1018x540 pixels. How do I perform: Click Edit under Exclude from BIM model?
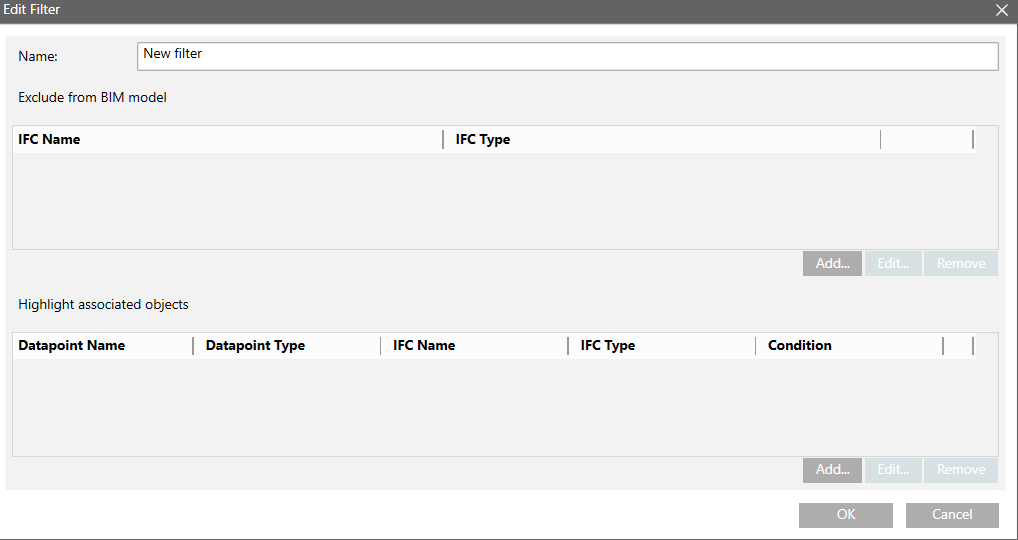pos(893,264)
